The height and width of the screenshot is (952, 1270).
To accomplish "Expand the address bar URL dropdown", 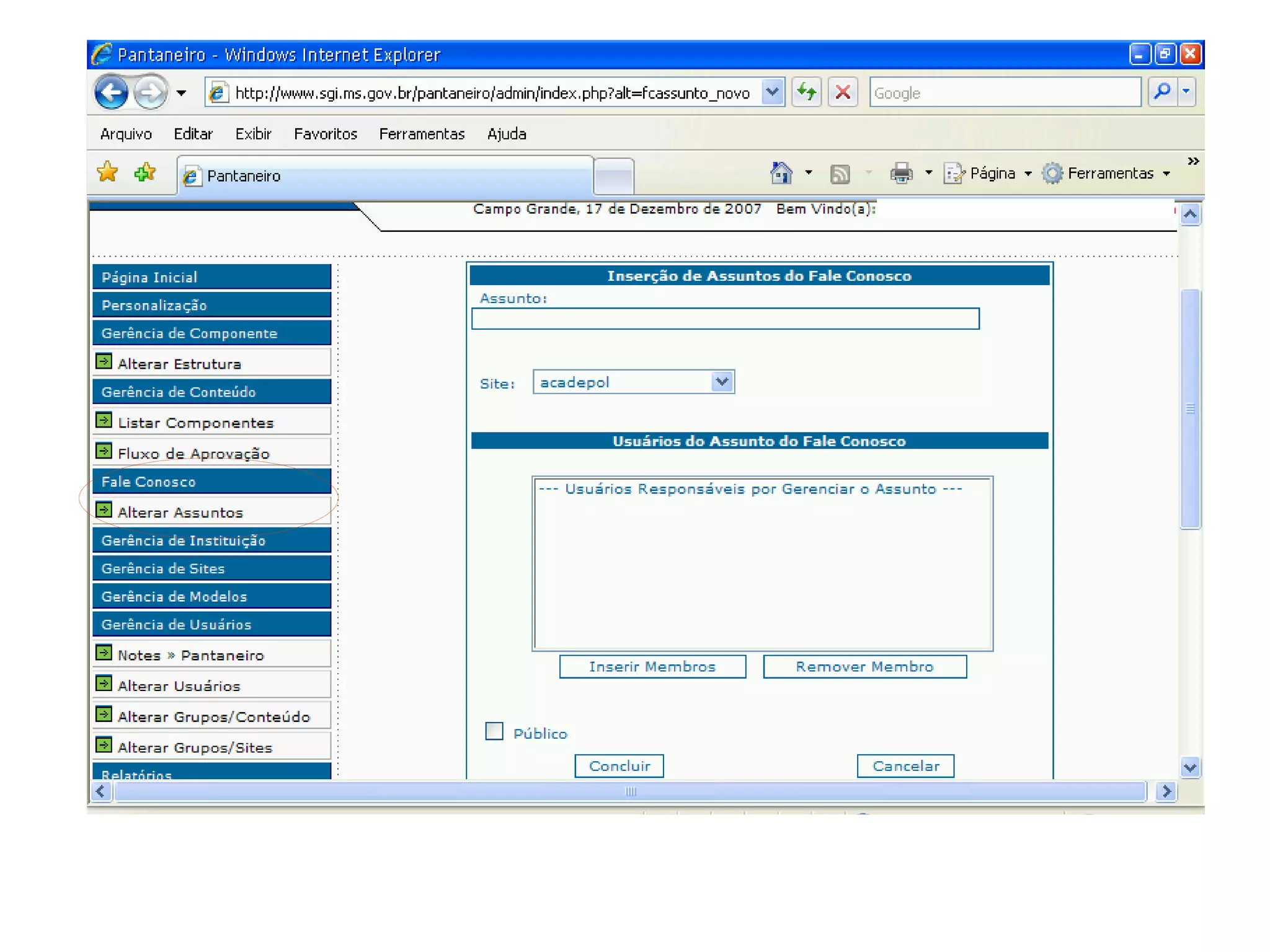I will (772, 93).
